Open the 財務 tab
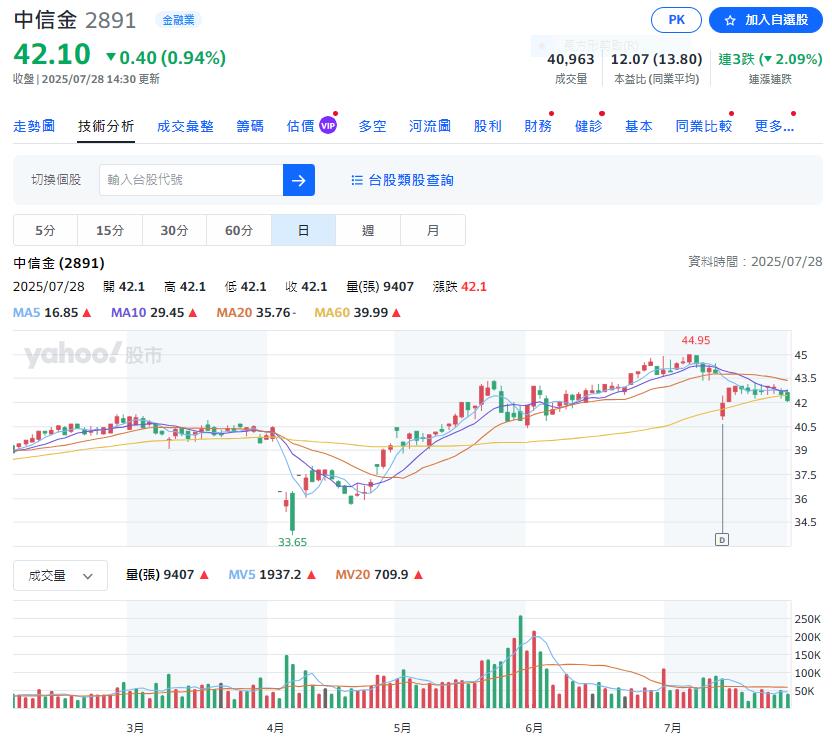 point(538,126)
